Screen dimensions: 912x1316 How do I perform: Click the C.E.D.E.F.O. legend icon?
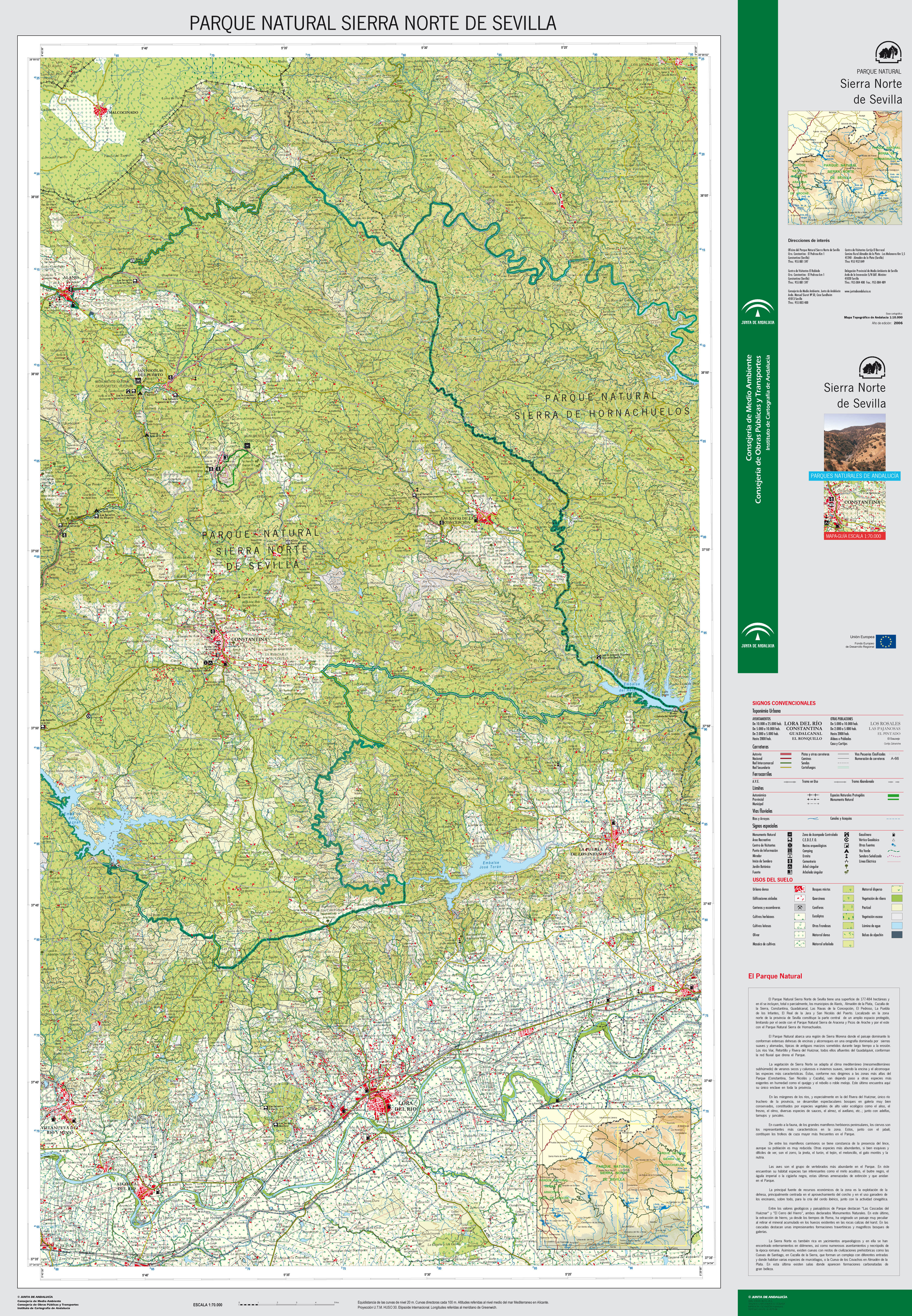(x=847, y=840)
